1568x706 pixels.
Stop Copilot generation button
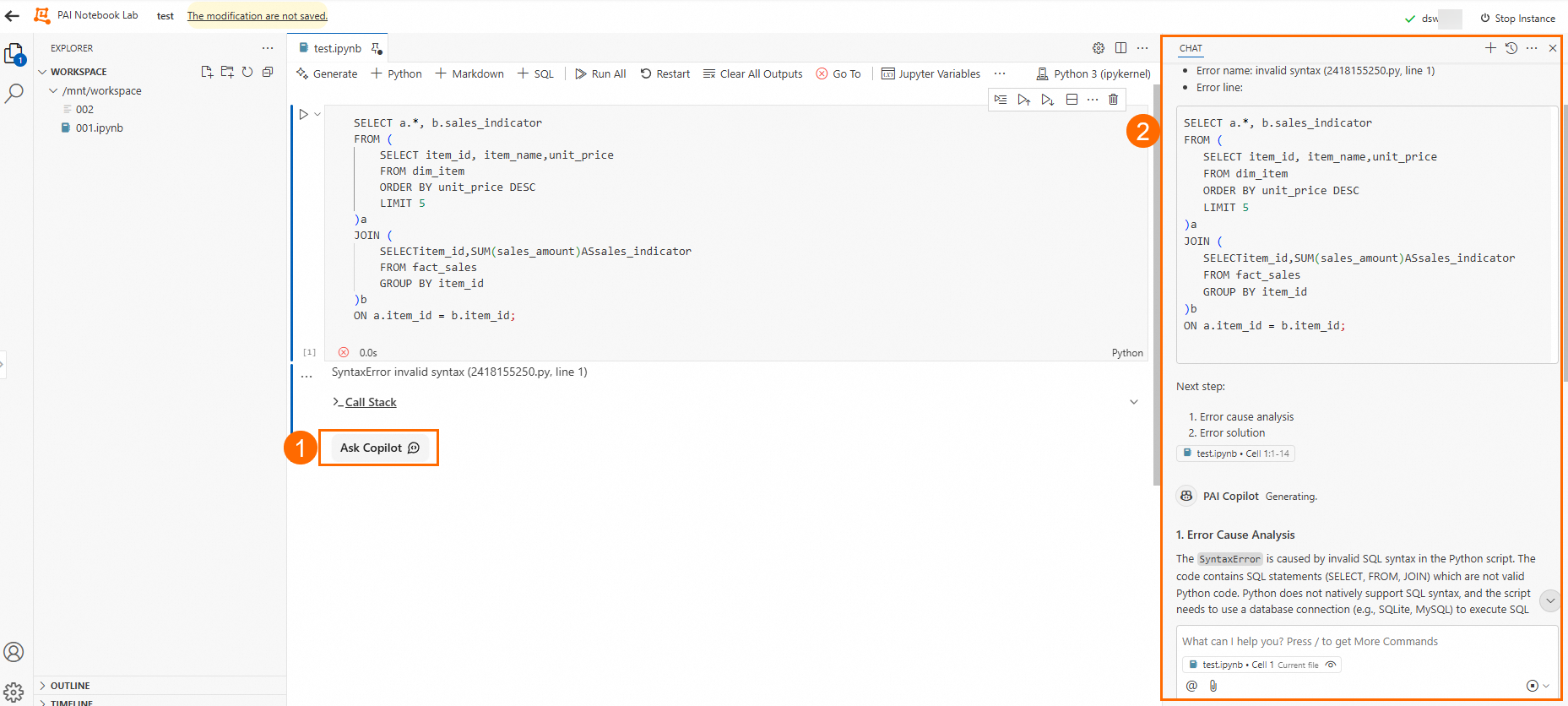click(x=1532, y=686)
